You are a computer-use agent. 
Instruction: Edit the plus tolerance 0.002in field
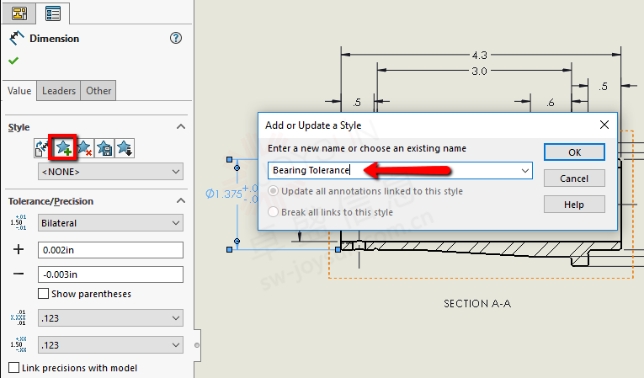(x=110, y=250)
